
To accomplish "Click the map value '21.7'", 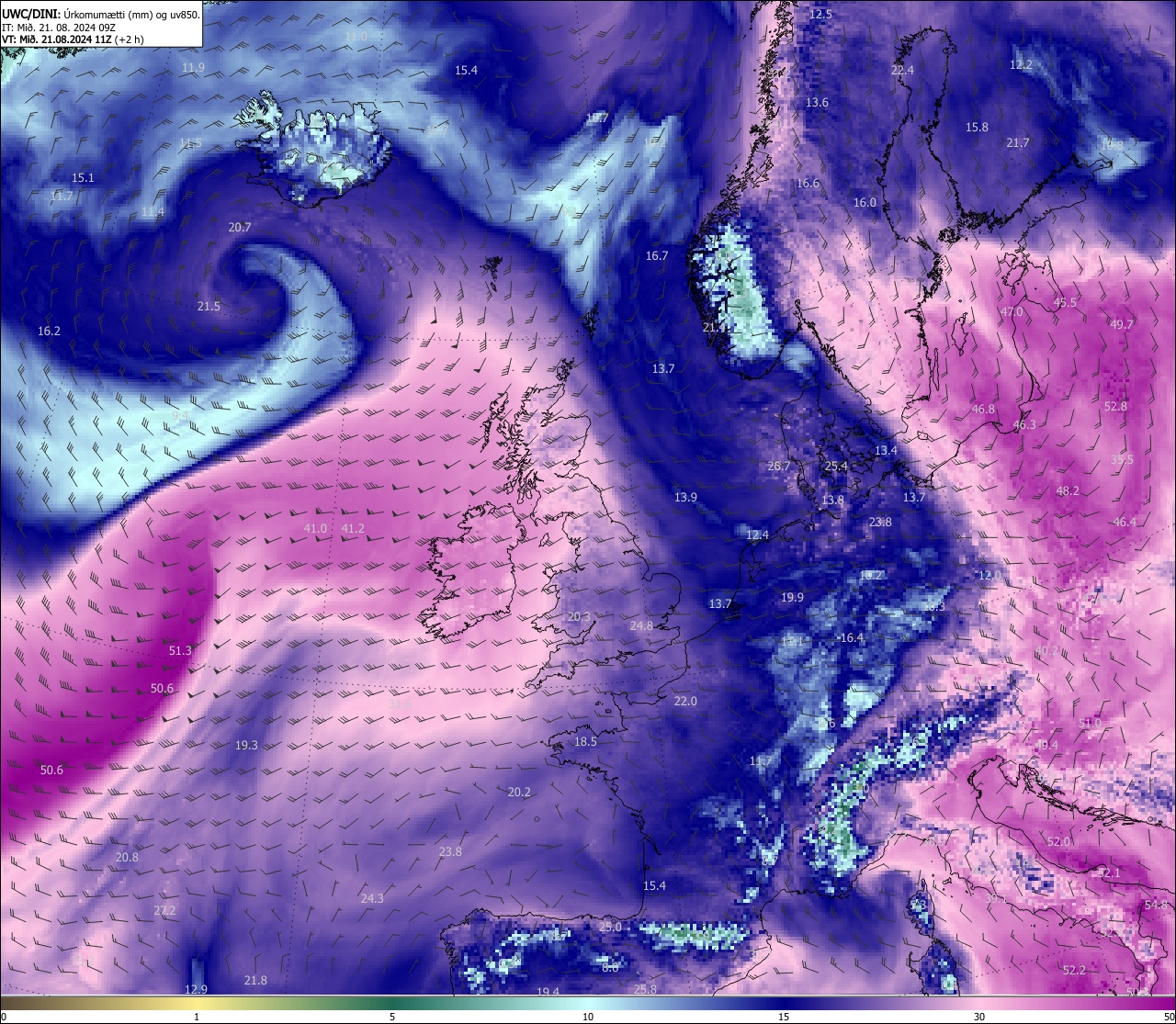I will (x=1017, y=143).
